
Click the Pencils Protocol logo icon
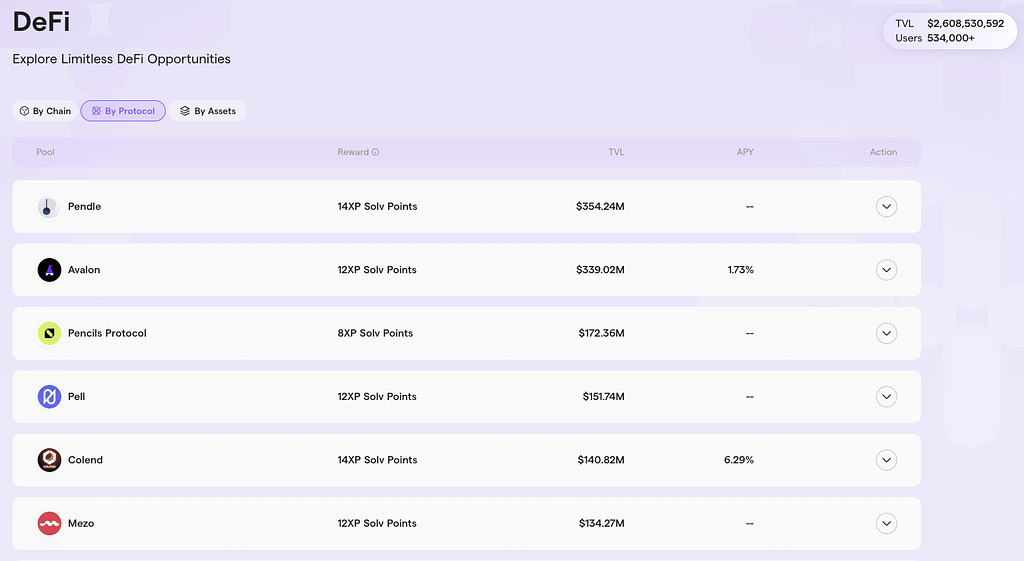point(49,333)
